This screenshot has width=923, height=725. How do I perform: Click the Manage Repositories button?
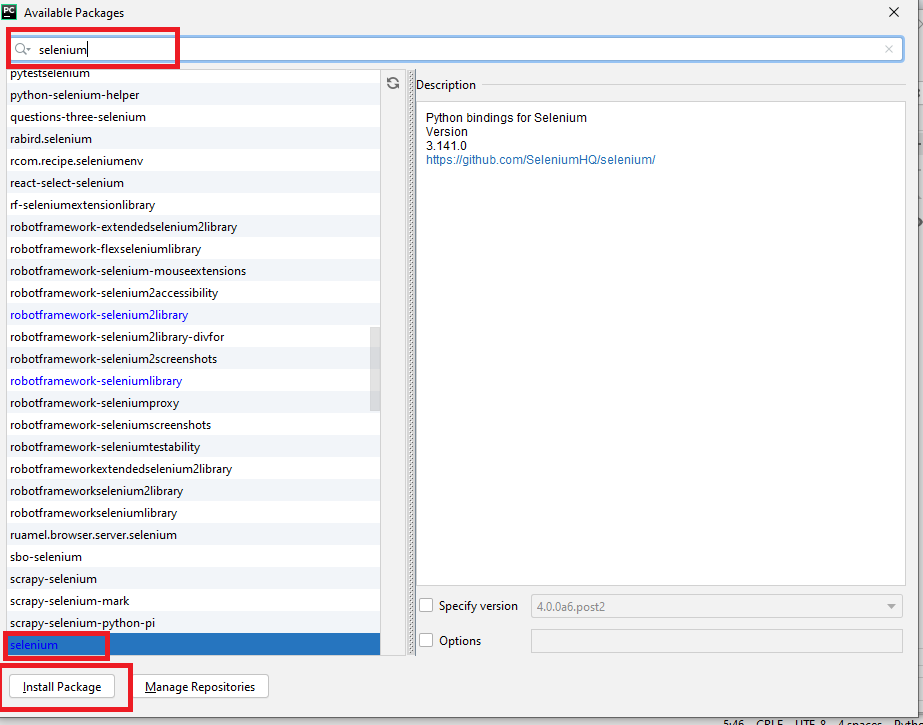[200, 687]
